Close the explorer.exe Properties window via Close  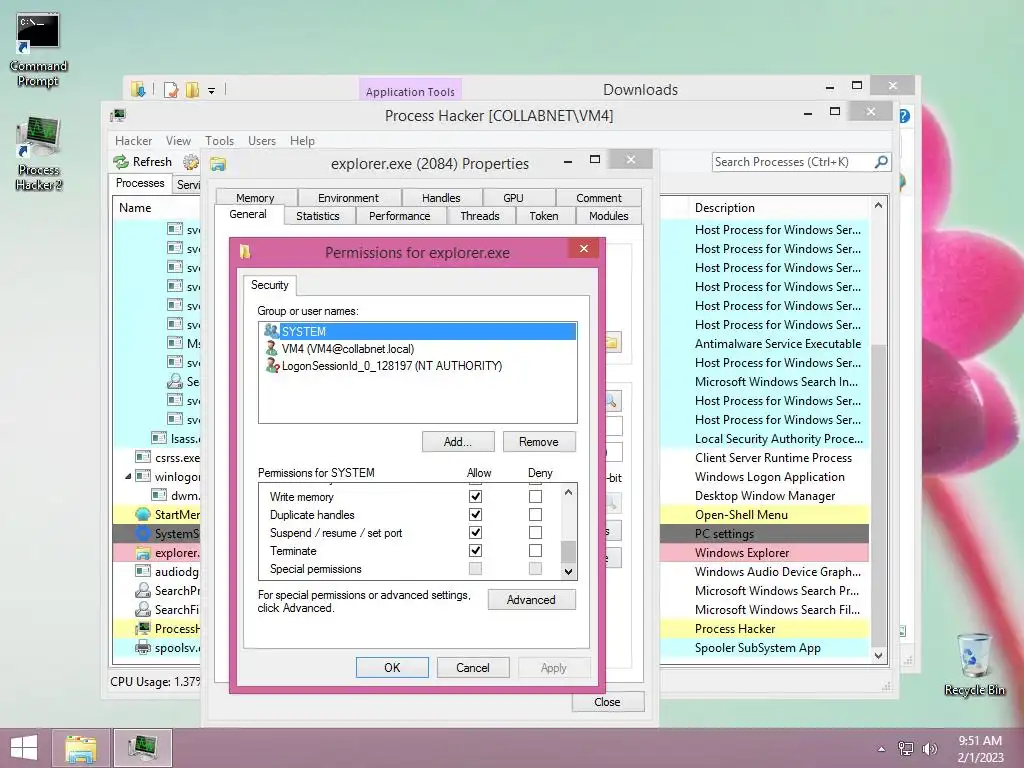coord(607,701)
